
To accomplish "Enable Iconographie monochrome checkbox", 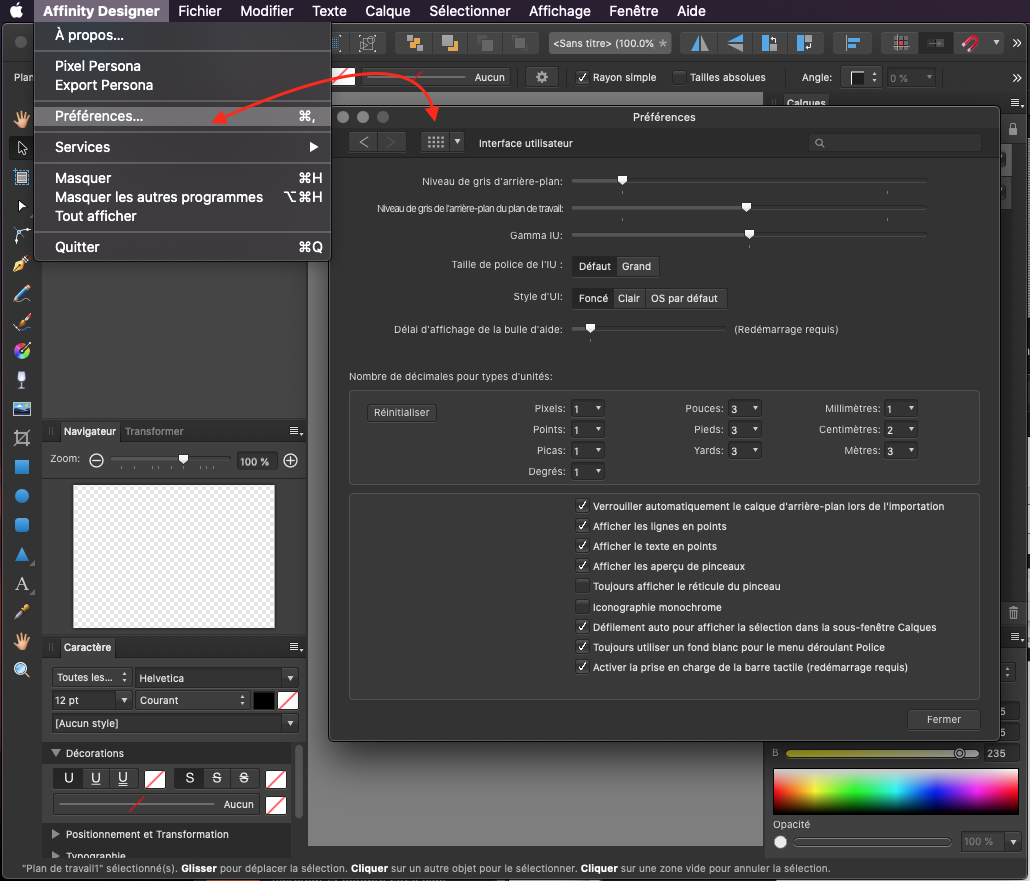I will (x=582, y=606).
